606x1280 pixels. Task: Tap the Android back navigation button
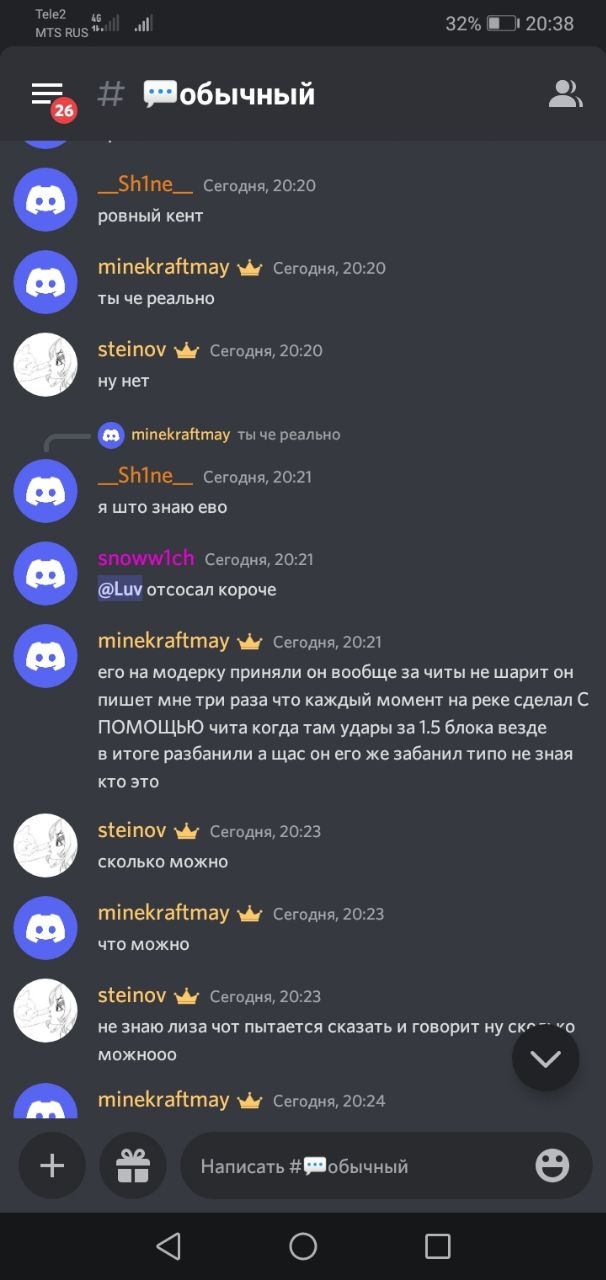pyautogui.click(x=168, y=1246)
